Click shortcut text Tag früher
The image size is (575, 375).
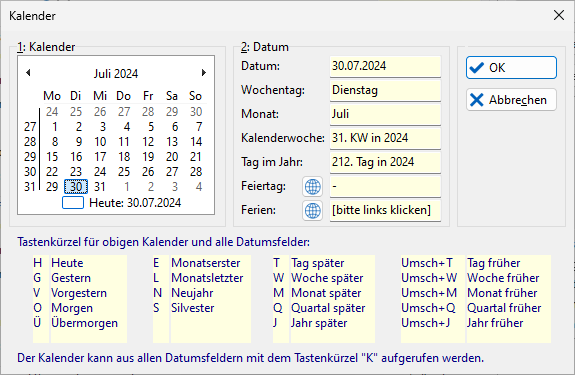(x=494, y=263)
